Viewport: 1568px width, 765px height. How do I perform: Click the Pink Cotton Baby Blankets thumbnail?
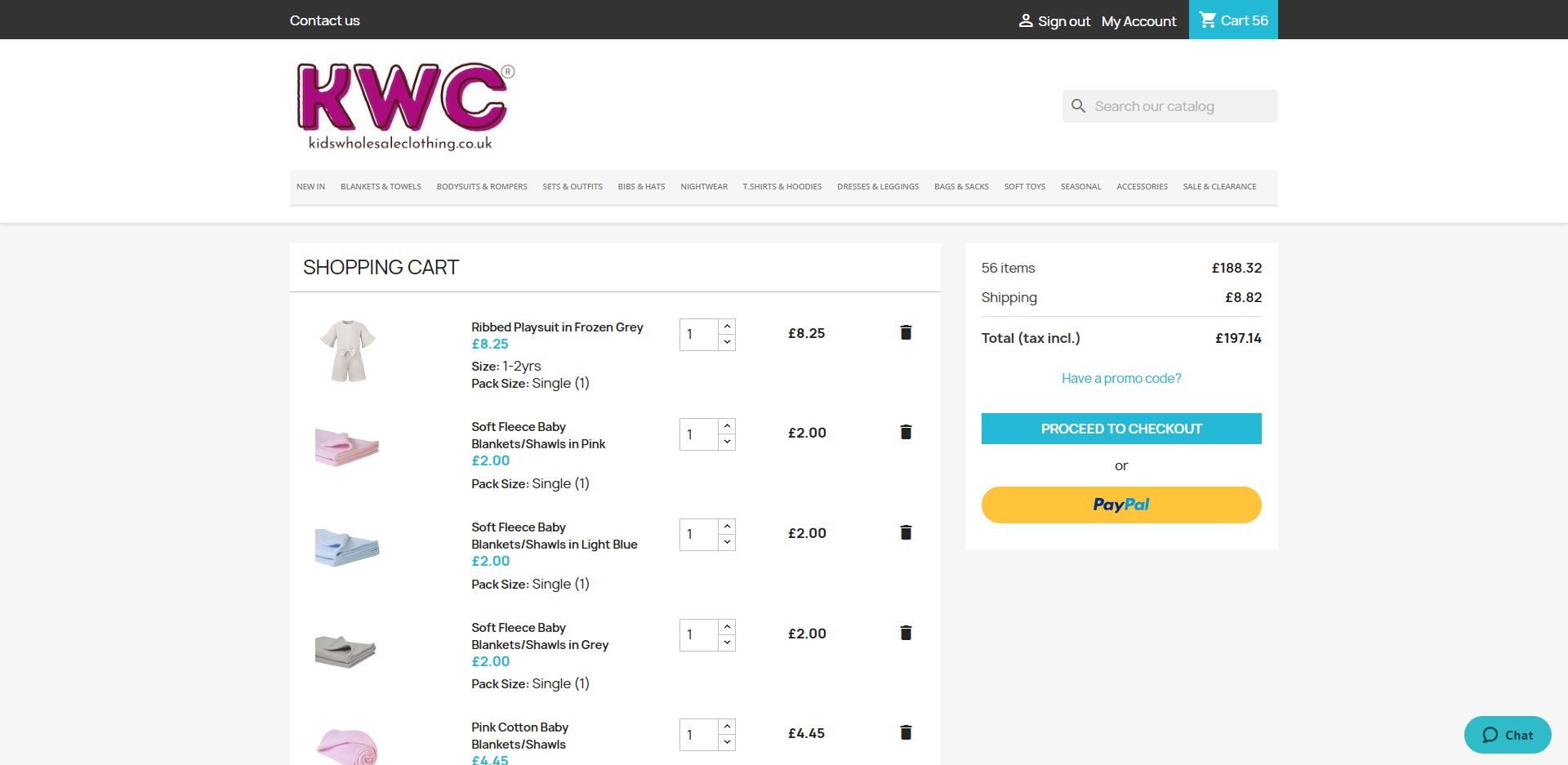pyautogui.click(x=347, y=745)
